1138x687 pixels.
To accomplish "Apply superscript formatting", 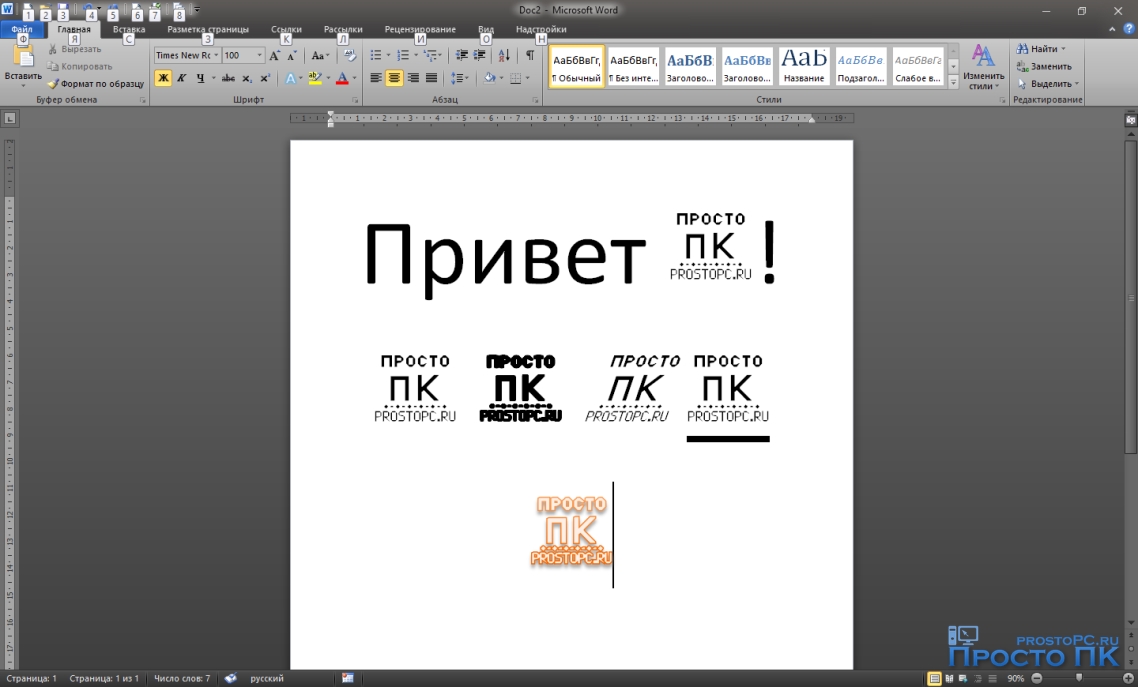I will 265,78.
